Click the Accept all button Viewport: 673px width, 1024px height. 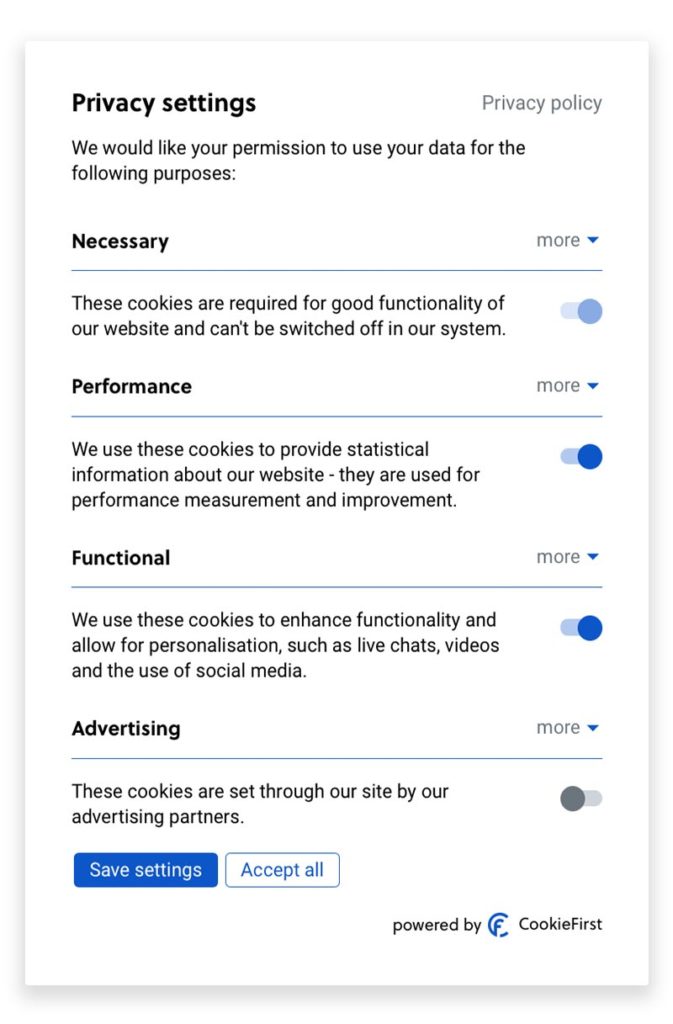(x=283, y=870)
